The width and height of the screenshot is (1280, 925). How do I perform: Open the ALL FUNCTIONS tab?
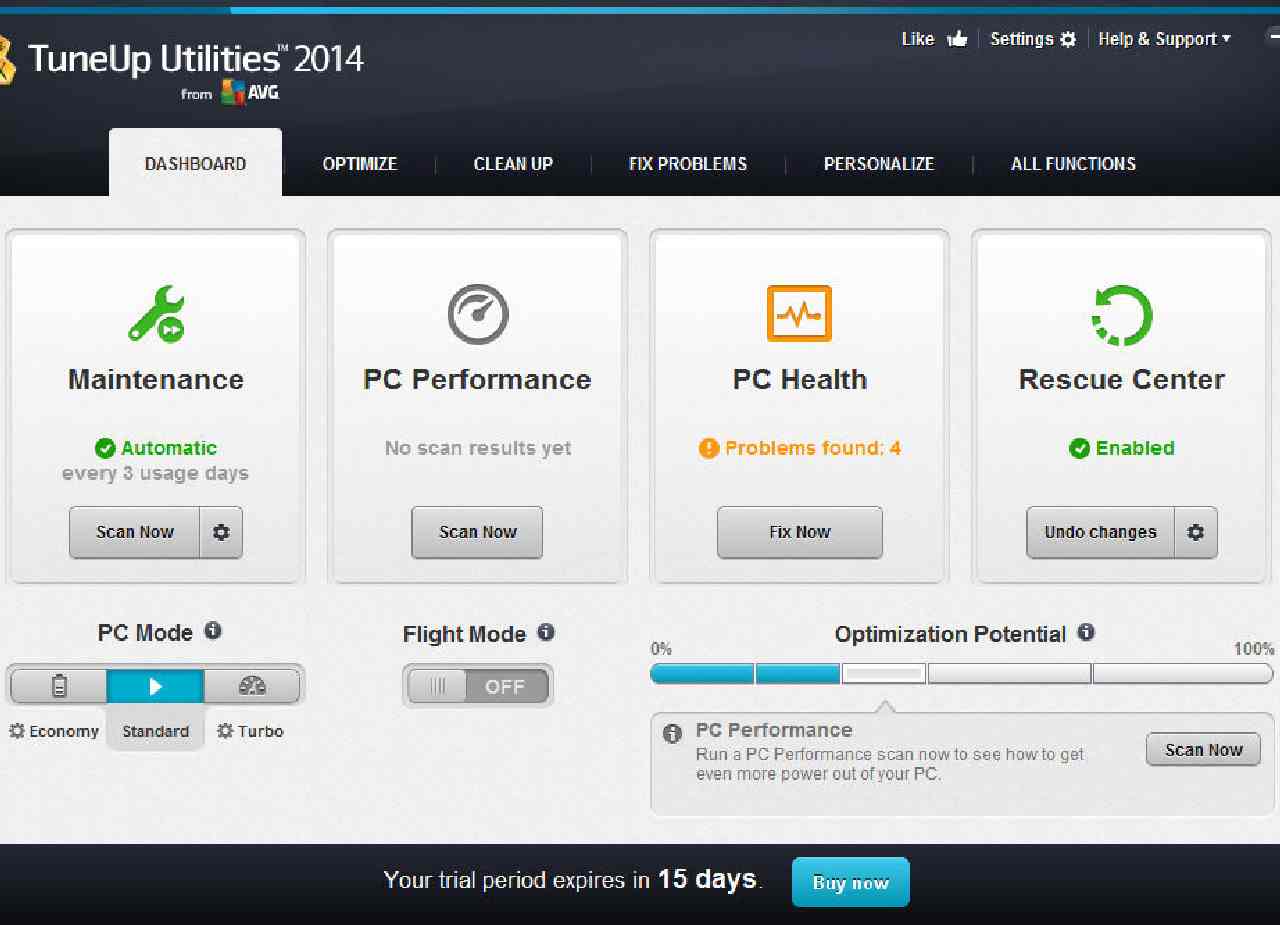point(1073,164)
